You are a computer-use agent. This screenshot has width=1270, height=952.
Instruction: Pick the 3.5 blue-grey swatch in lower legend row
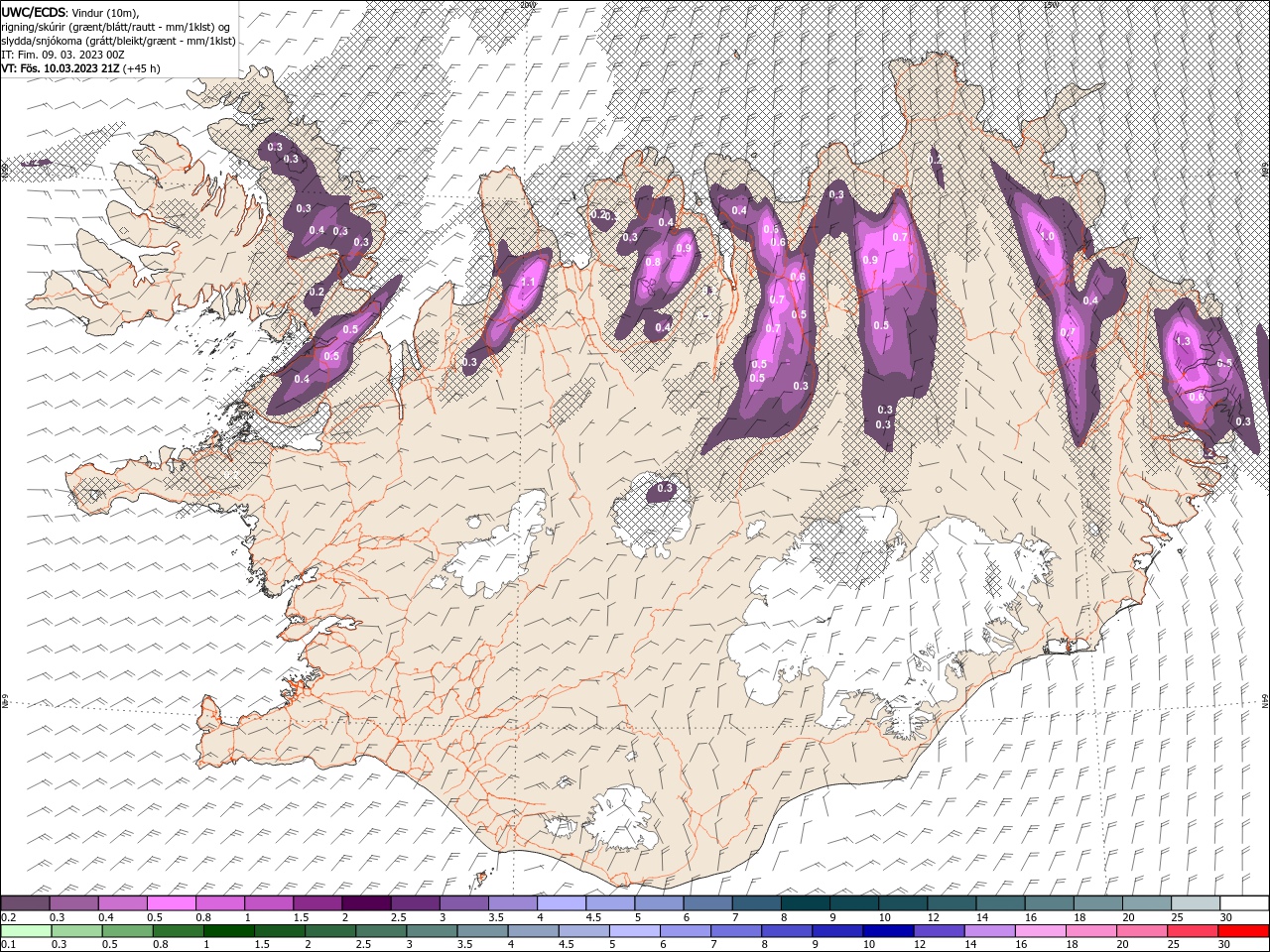482,931
